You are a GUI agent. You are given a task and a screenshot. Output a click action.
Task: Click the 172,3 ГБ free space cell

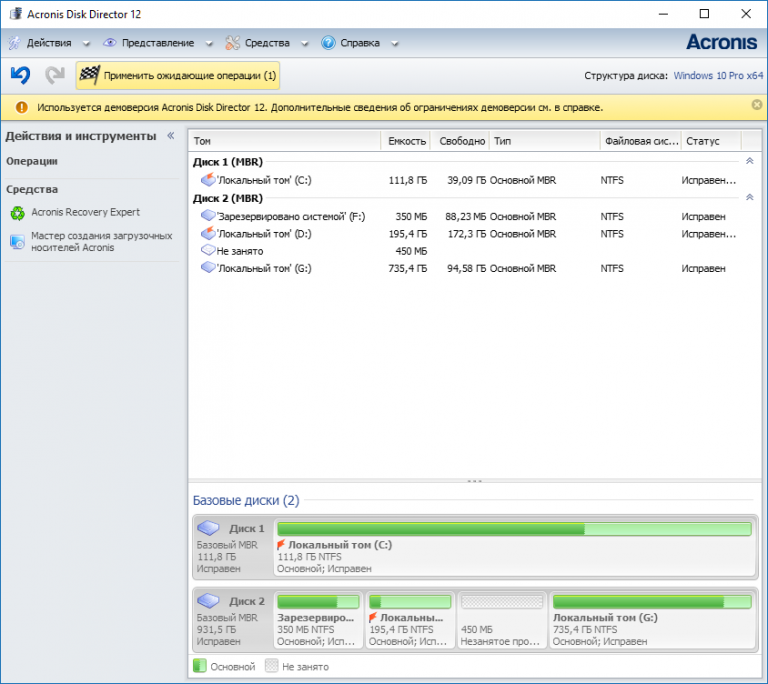(467, 234)
